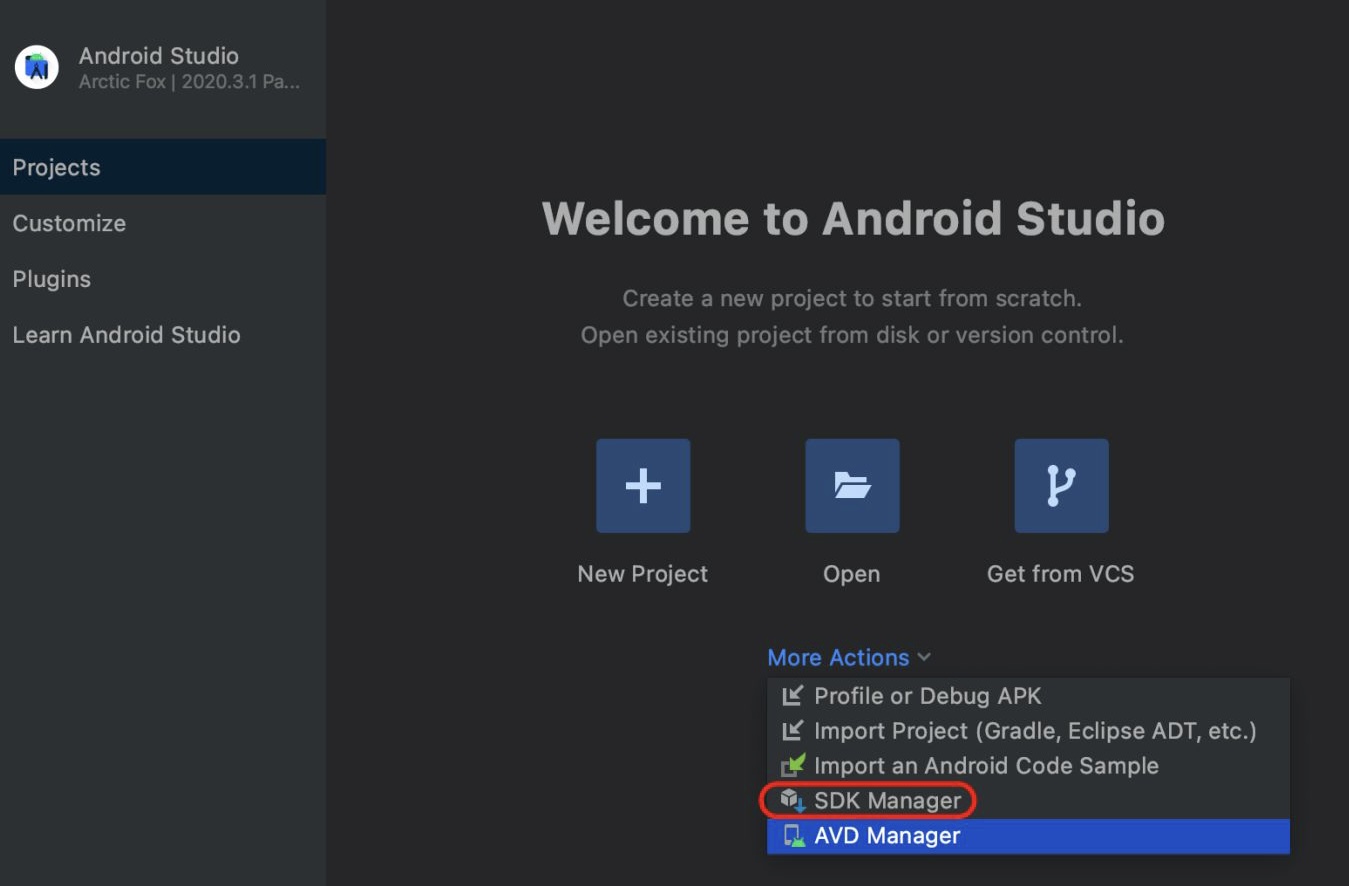Open SDK Manager from the menu
The height and width of the screenshot is (886, 1349).
click(x=1028, y=801)
